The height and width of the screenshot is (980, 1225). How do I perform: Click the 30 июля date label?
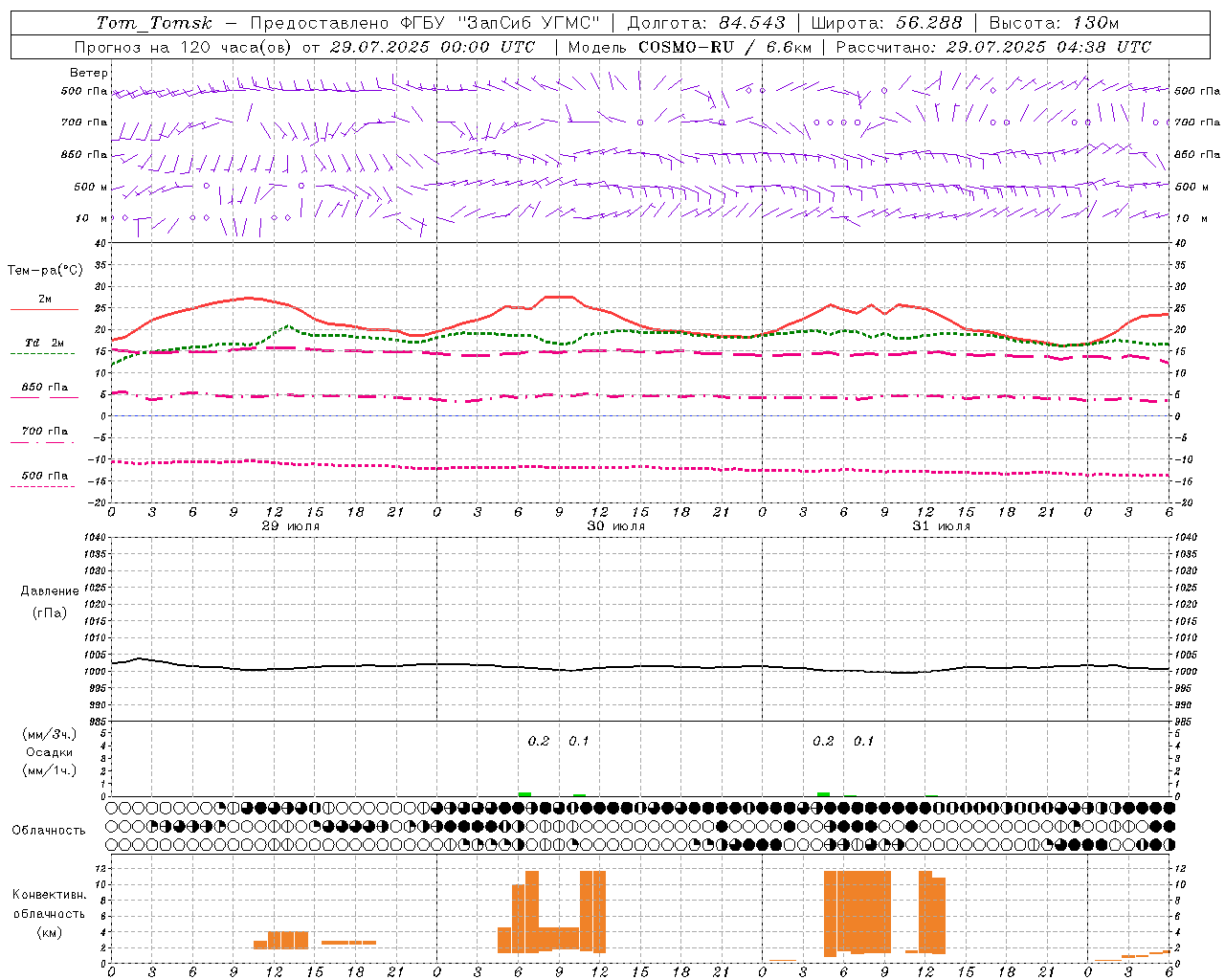pyautogui.click(x=615, y=526)
